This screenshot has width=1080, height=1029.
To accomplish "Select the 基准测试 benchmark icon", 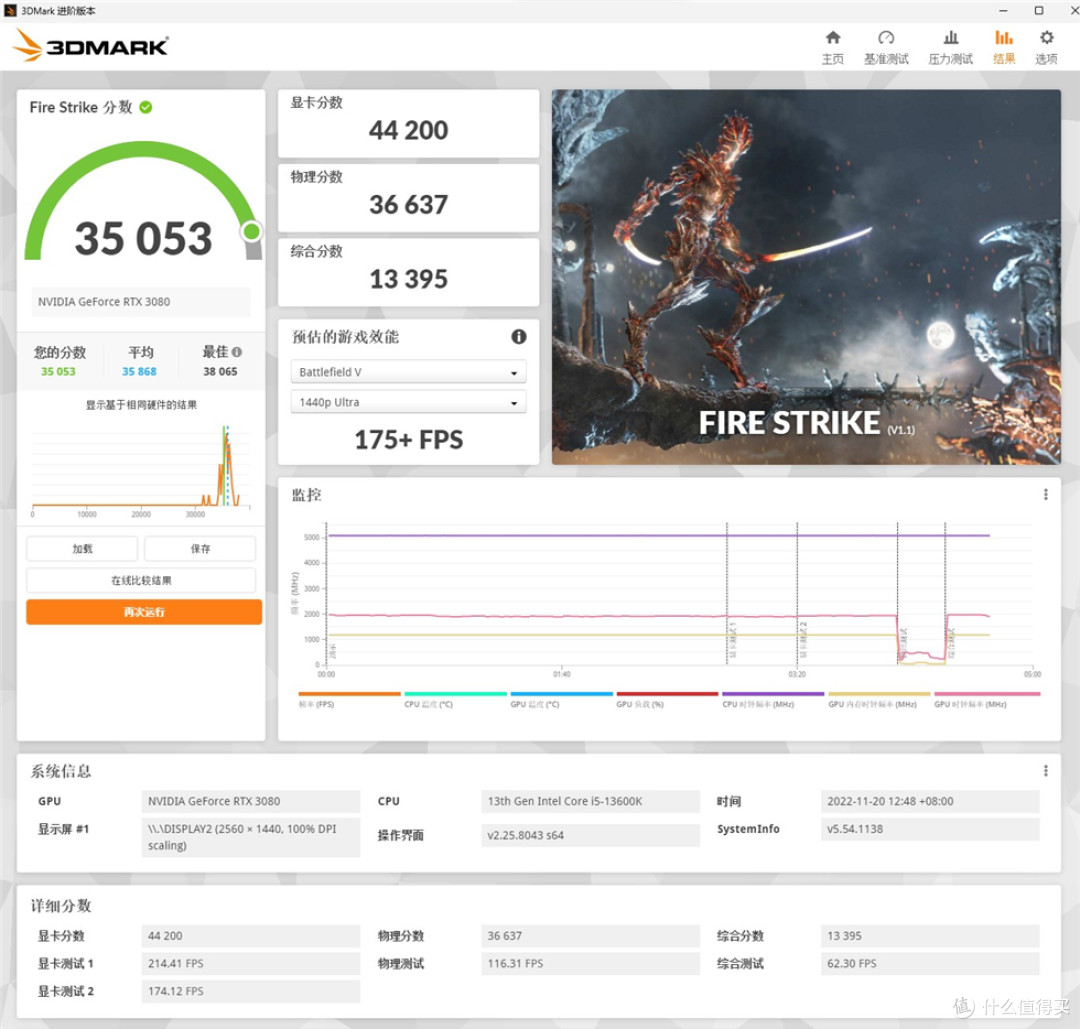I will 886,46.
